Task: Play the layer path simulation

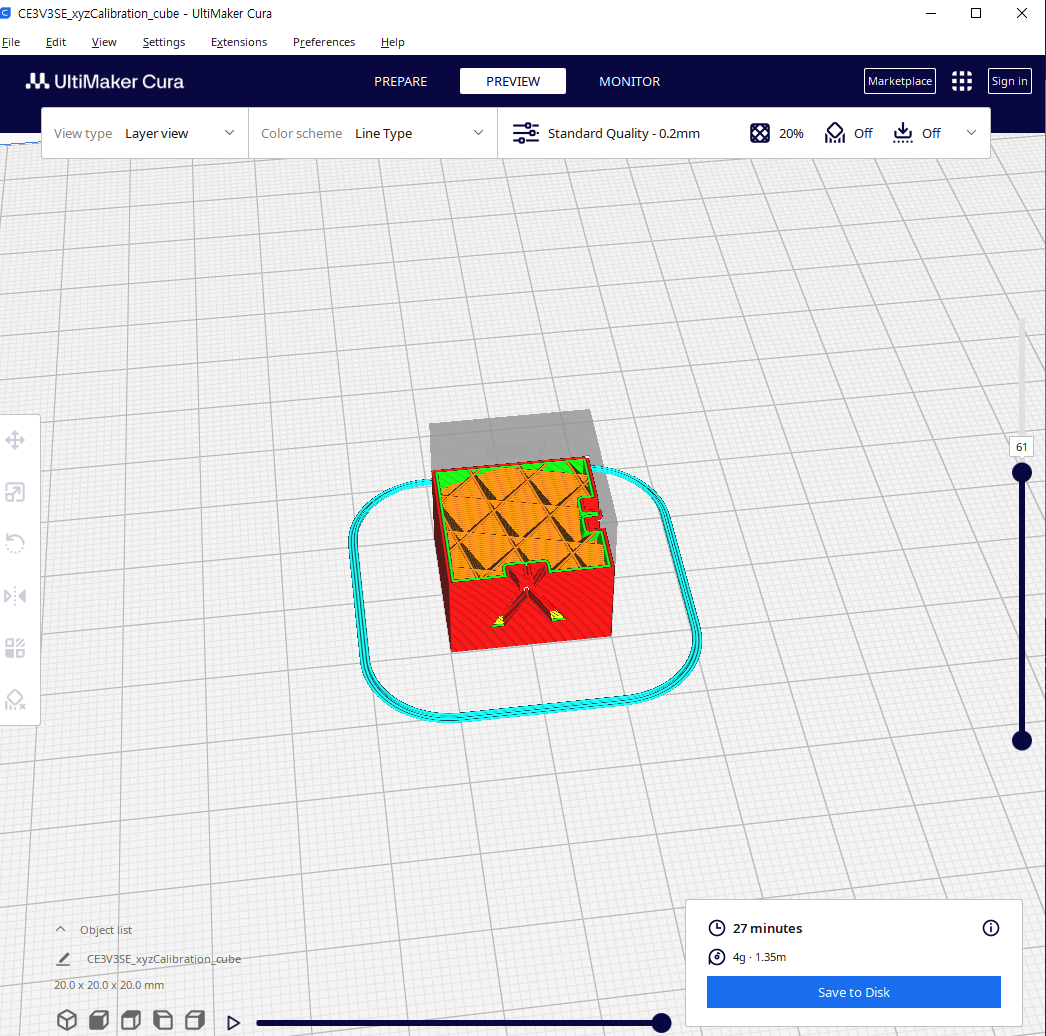Action: point(233,1023)
